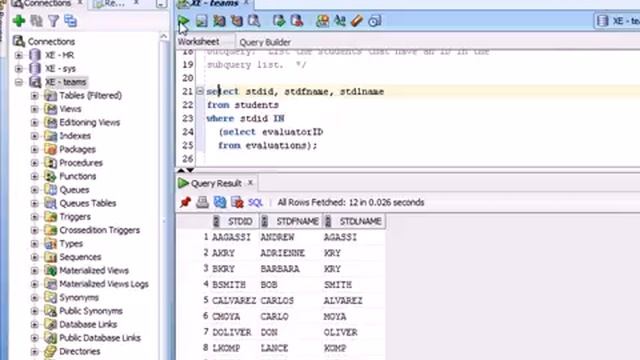Sort by the STDLNAME column header
This screenshot has height=360, width=640.
(x=354, y=221)
